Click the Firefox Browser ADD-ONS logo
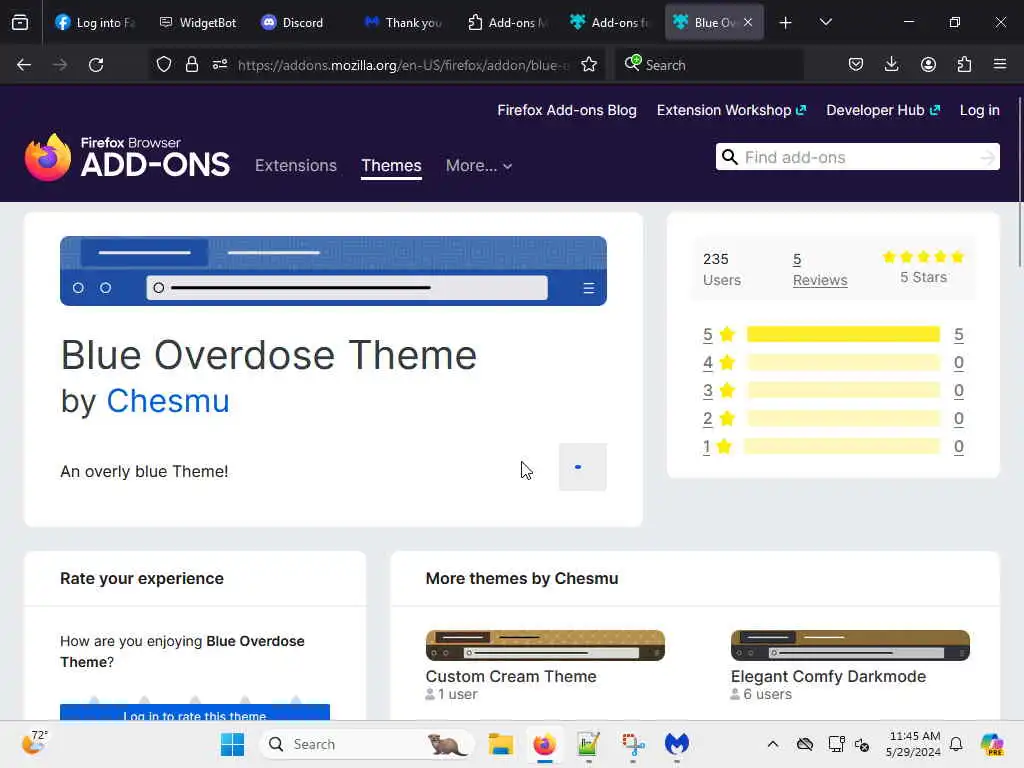The width and height of the screenshot is (1024, 768). (127, 157)
